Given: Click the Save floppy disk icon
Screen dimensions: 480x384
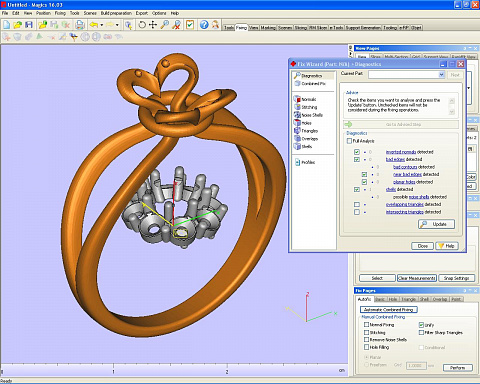Looking at the screenshot, I should (29, 25).
